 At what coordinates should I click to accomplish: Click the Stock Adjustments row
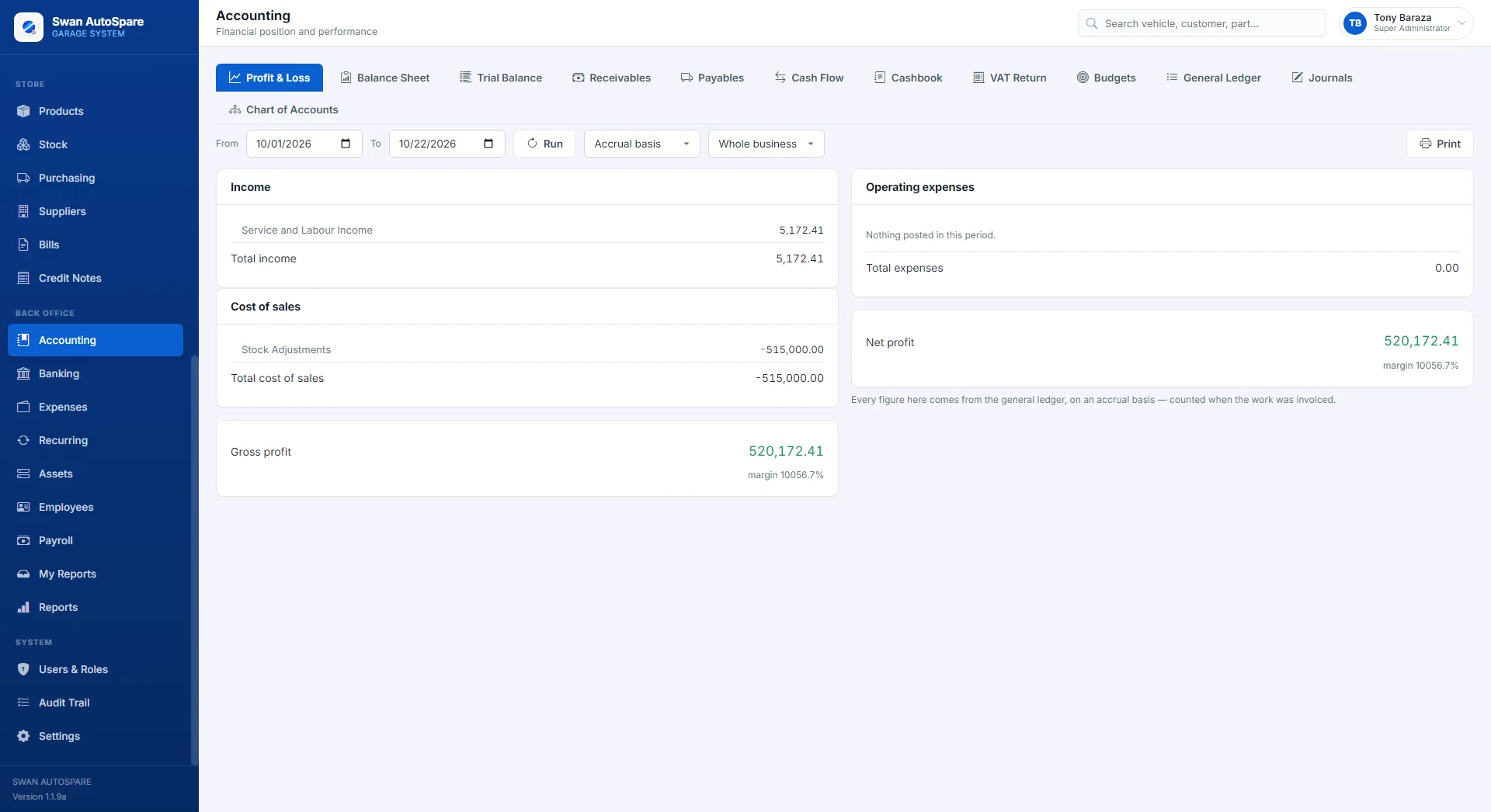527,349
